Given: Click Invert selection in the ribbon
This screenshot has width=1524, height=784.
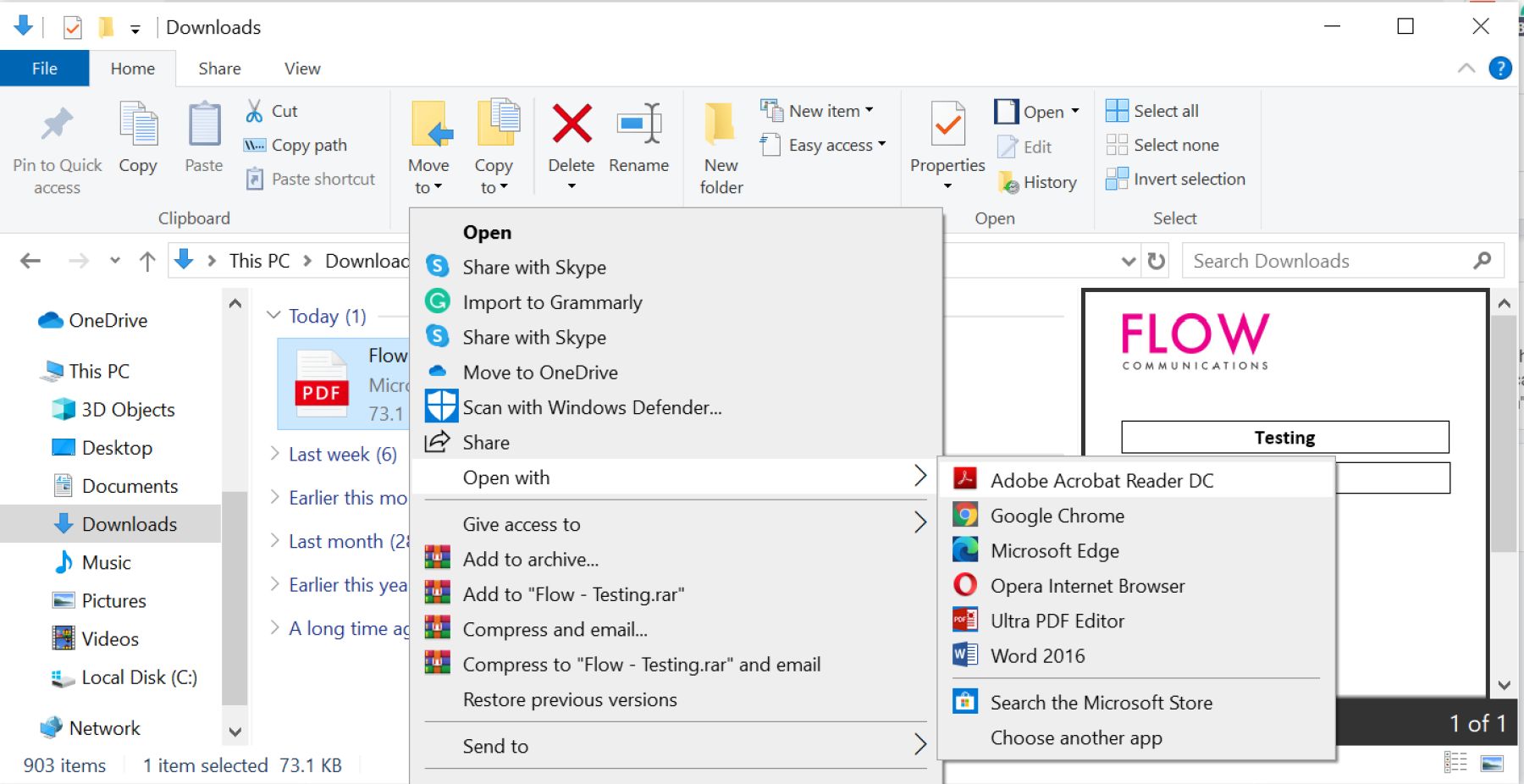Looking at the screenshot, I should [1175, 179].
